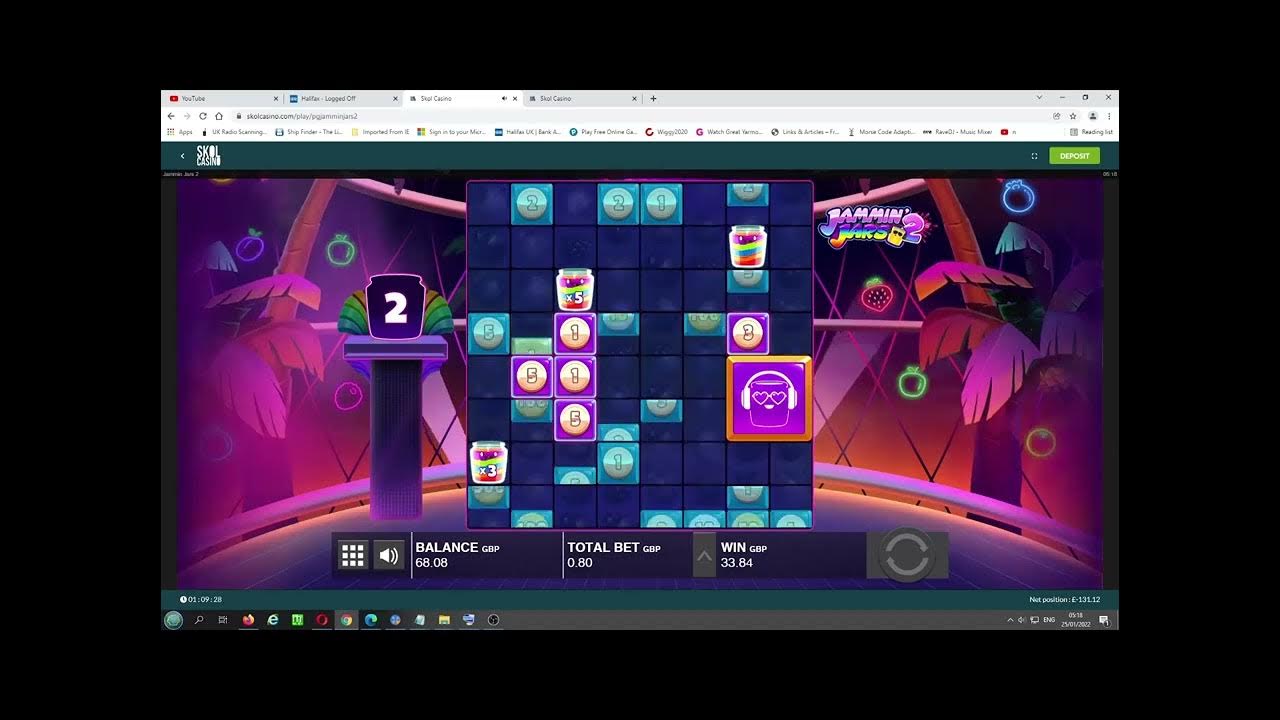This screenshot has height=720, width=1280.
Task: Open the Windows Start button
Action: tap(174, 620)
